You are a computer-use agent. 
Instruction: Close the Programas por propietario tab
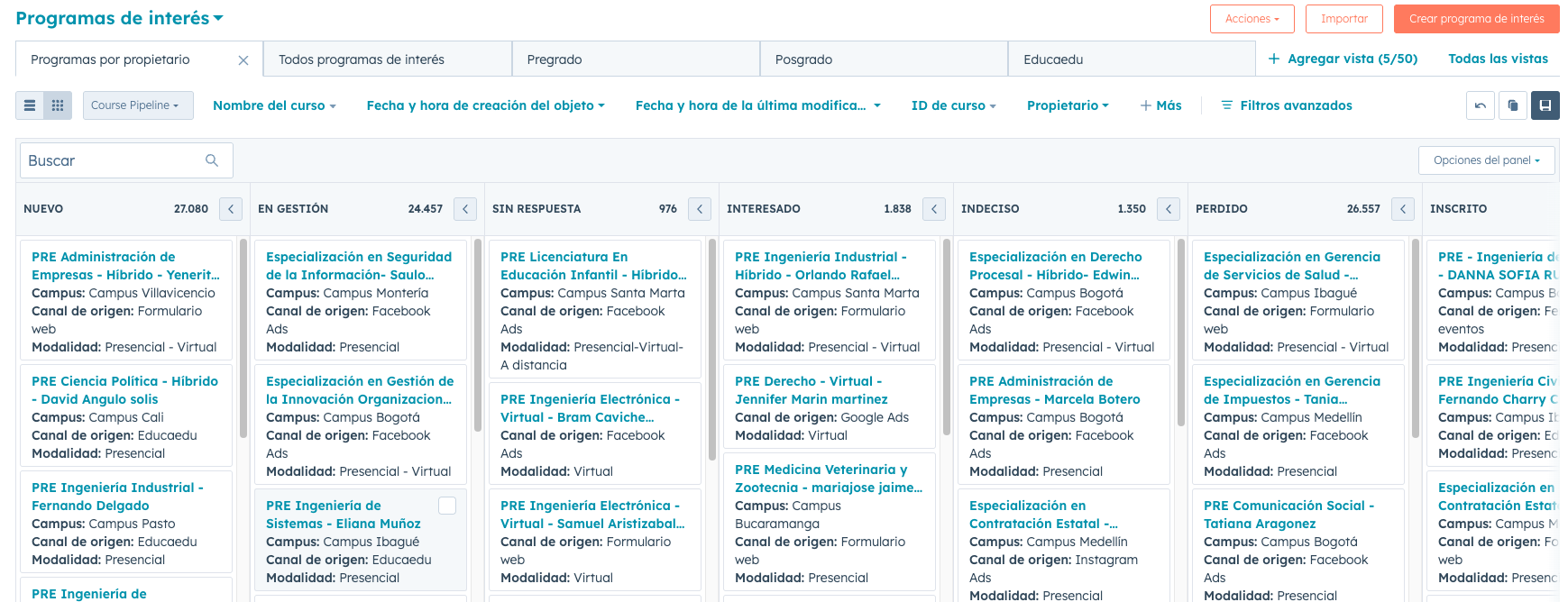coord(243,60)
